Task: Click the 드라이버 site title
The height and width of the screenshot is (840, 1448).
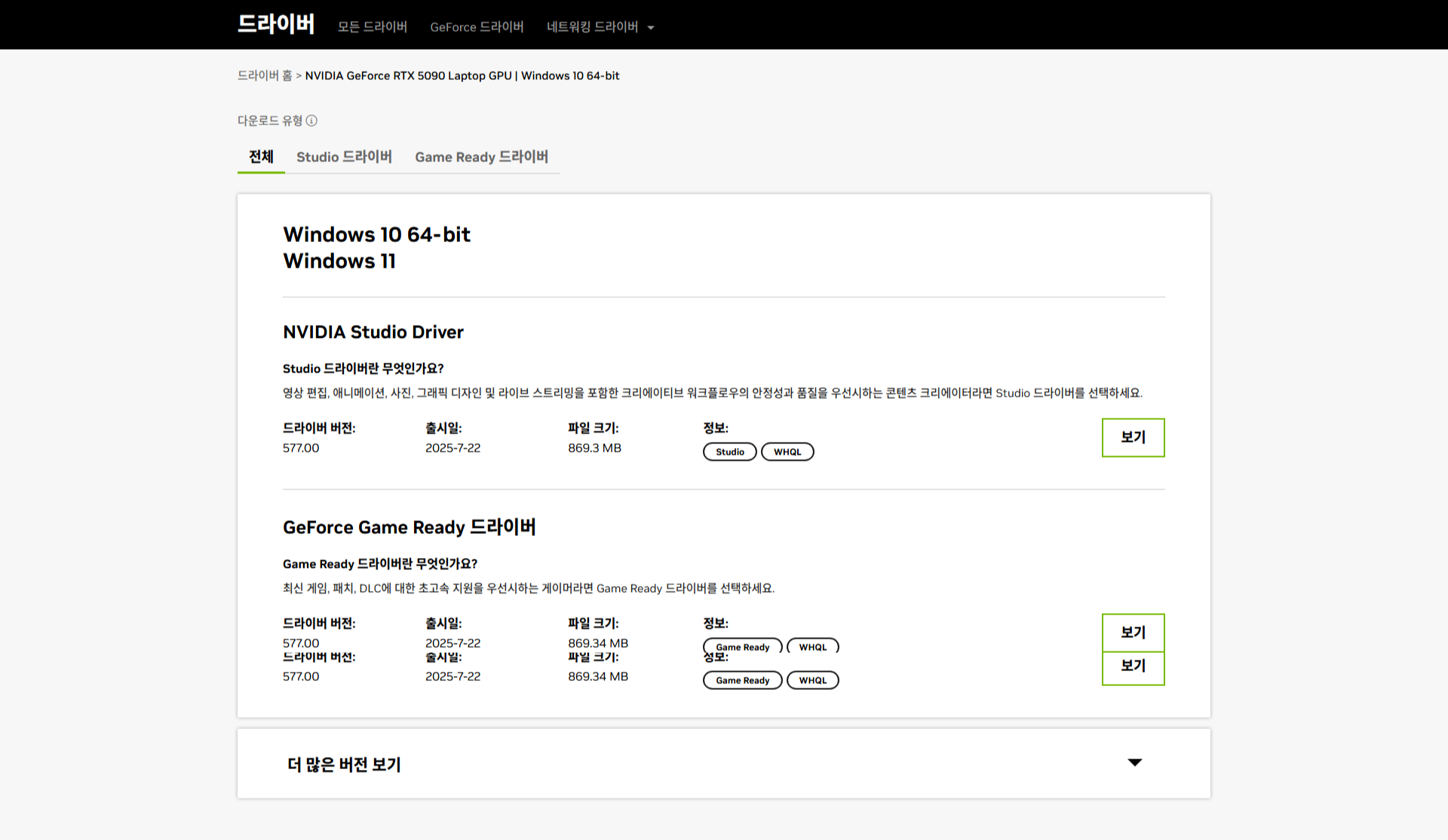Action: [276, 24]
